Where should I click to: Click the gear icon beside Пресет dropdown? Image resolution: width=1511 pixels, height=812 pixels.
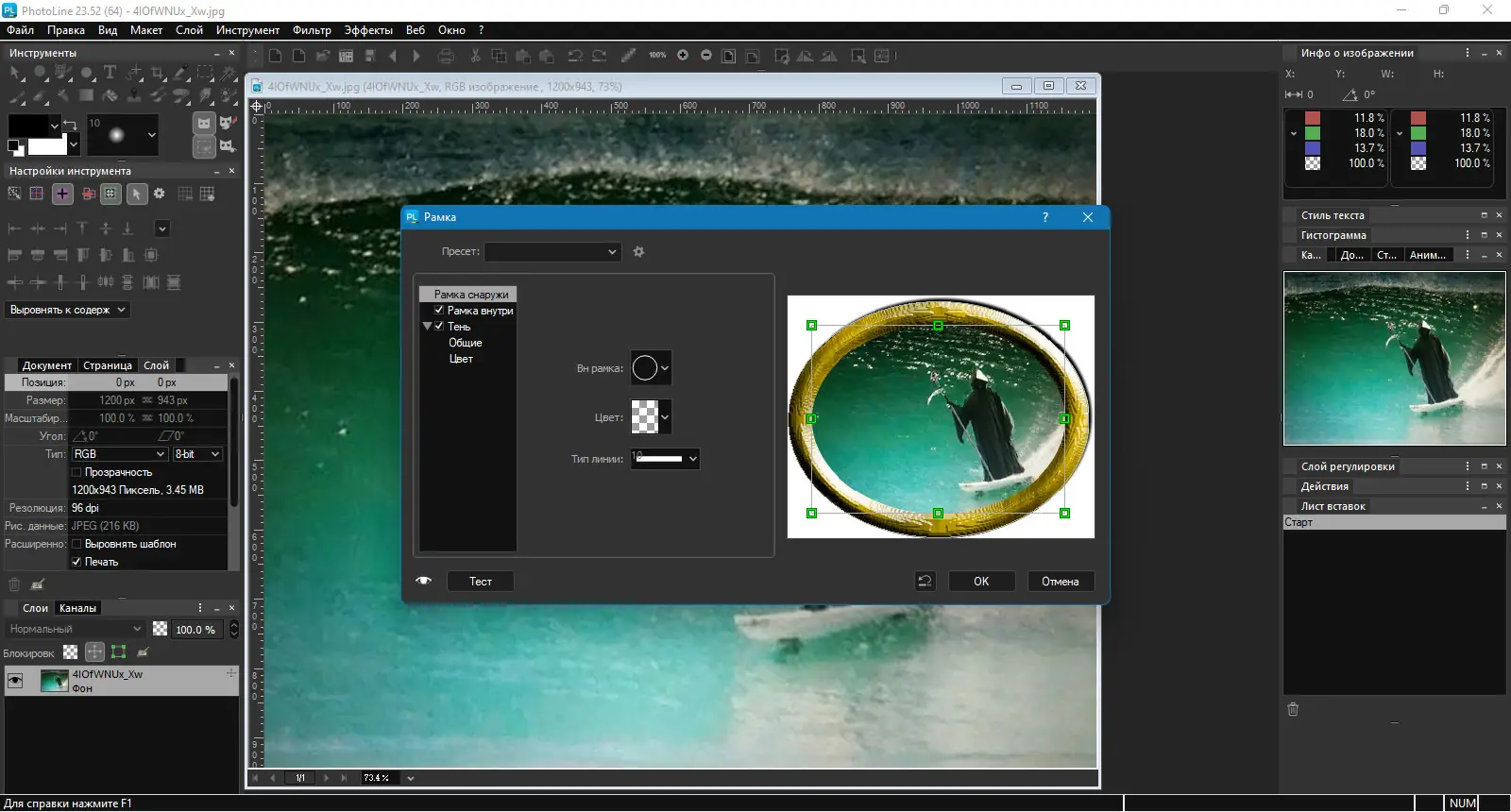638,252
